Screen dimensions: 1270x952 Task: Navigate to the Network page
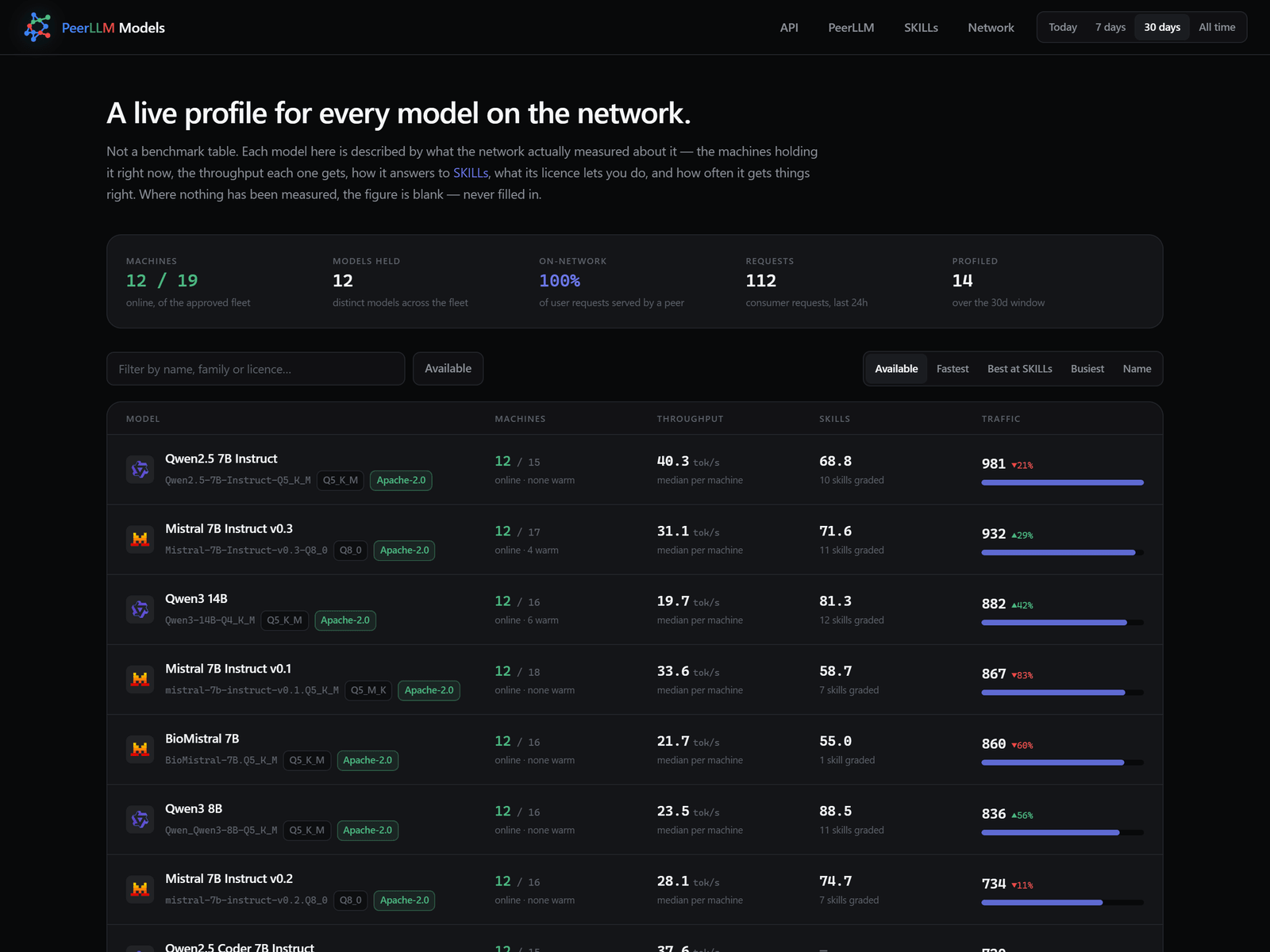[991, 28]
